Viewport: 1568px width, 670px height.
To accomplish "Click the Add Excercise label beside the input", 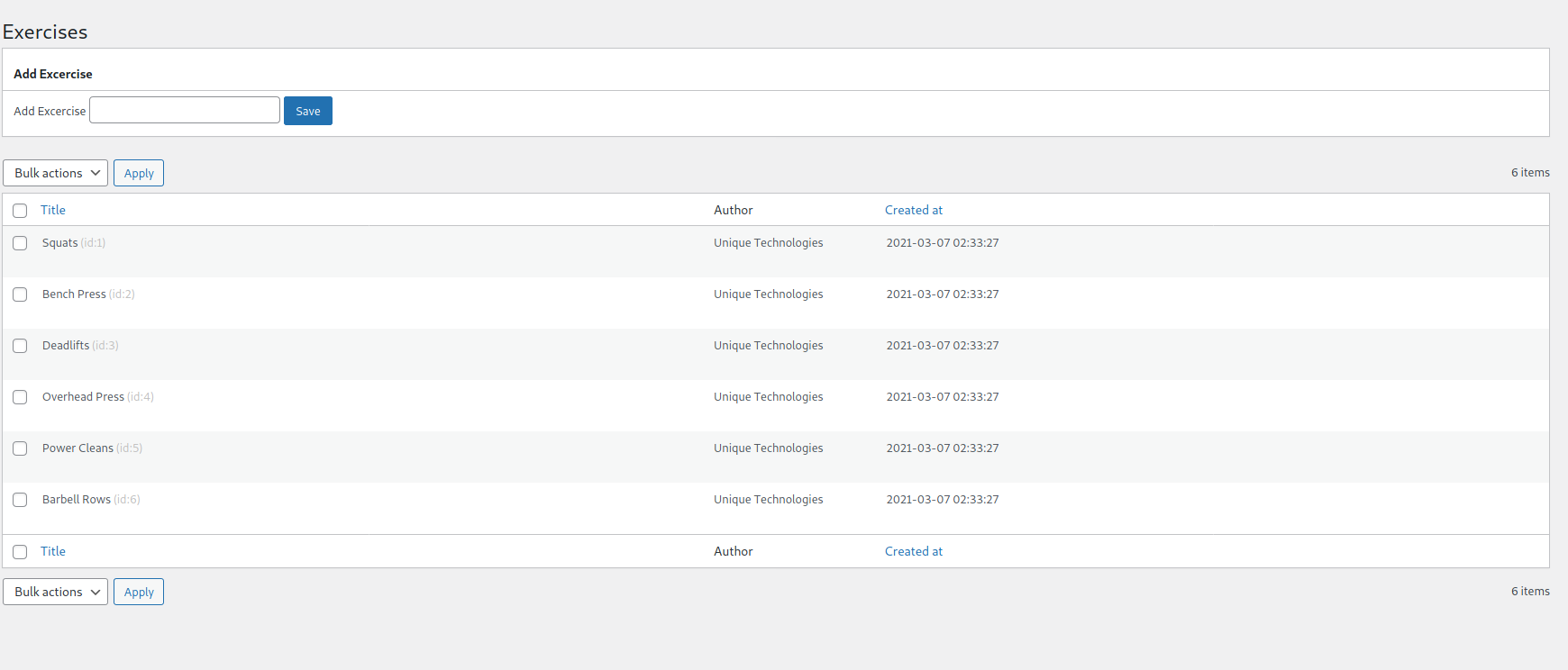I will [x=50, y=112].
